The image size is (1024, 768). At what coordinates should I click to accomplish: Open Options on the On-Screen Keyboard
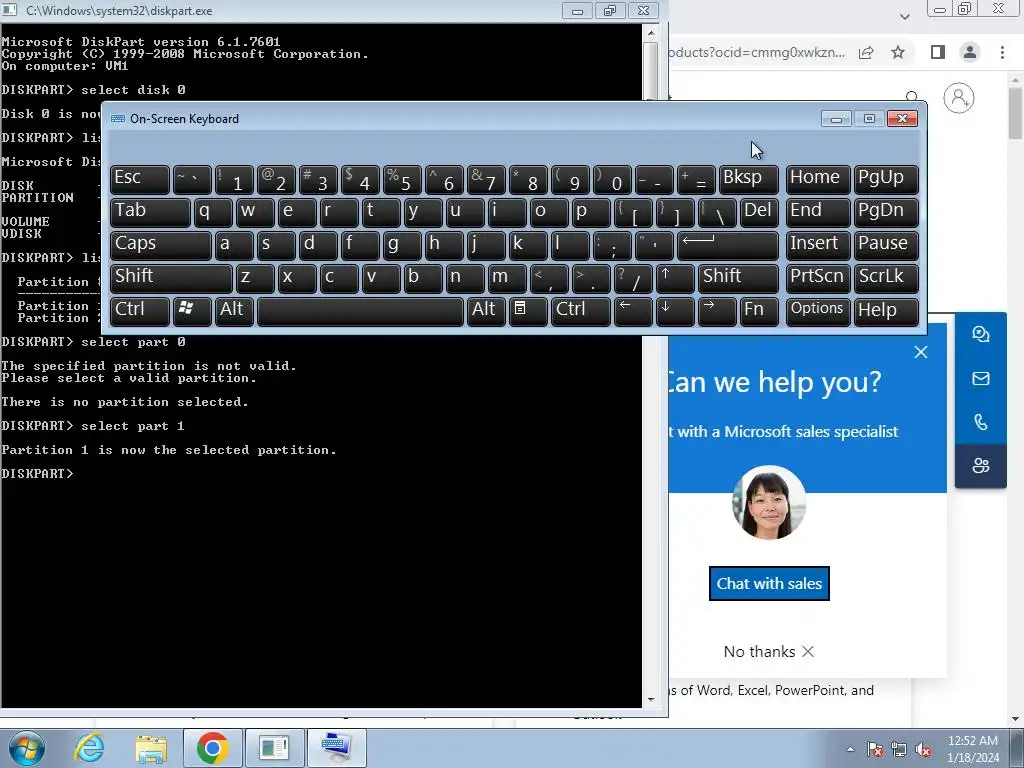(818, 311)
